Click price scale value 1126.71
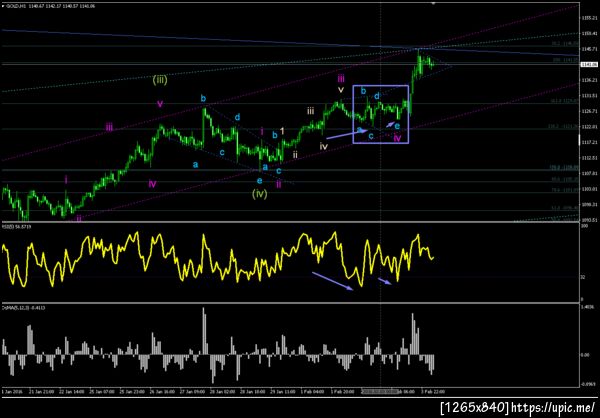This screenshot has width=600, height=418. [589, 111]
